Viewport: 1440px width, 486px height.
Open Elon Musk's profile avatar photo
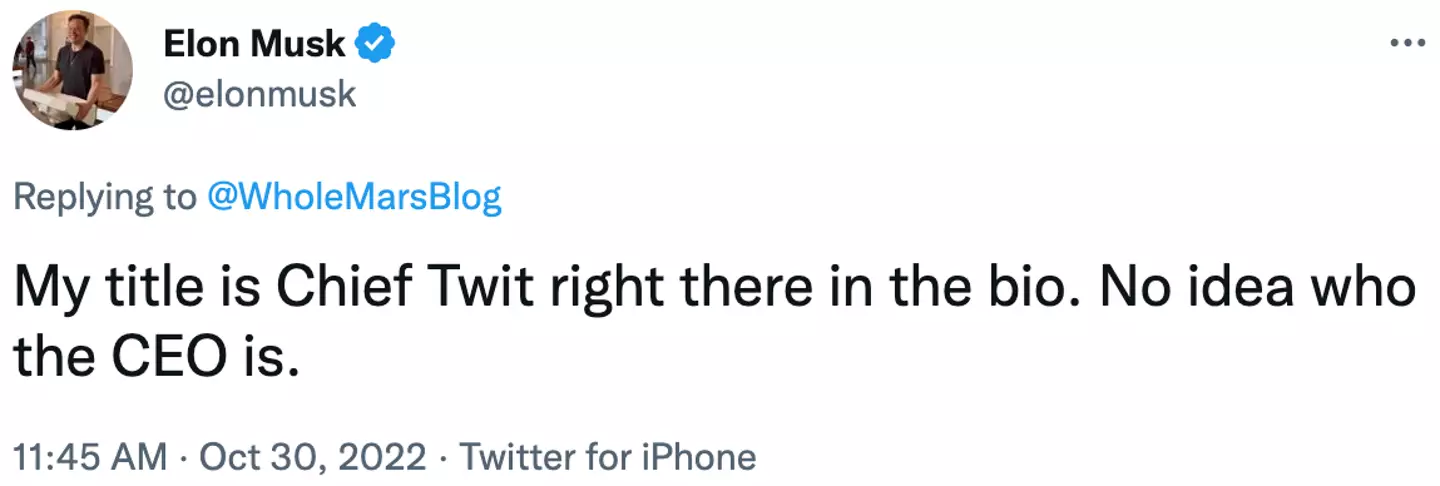point(72,70)
